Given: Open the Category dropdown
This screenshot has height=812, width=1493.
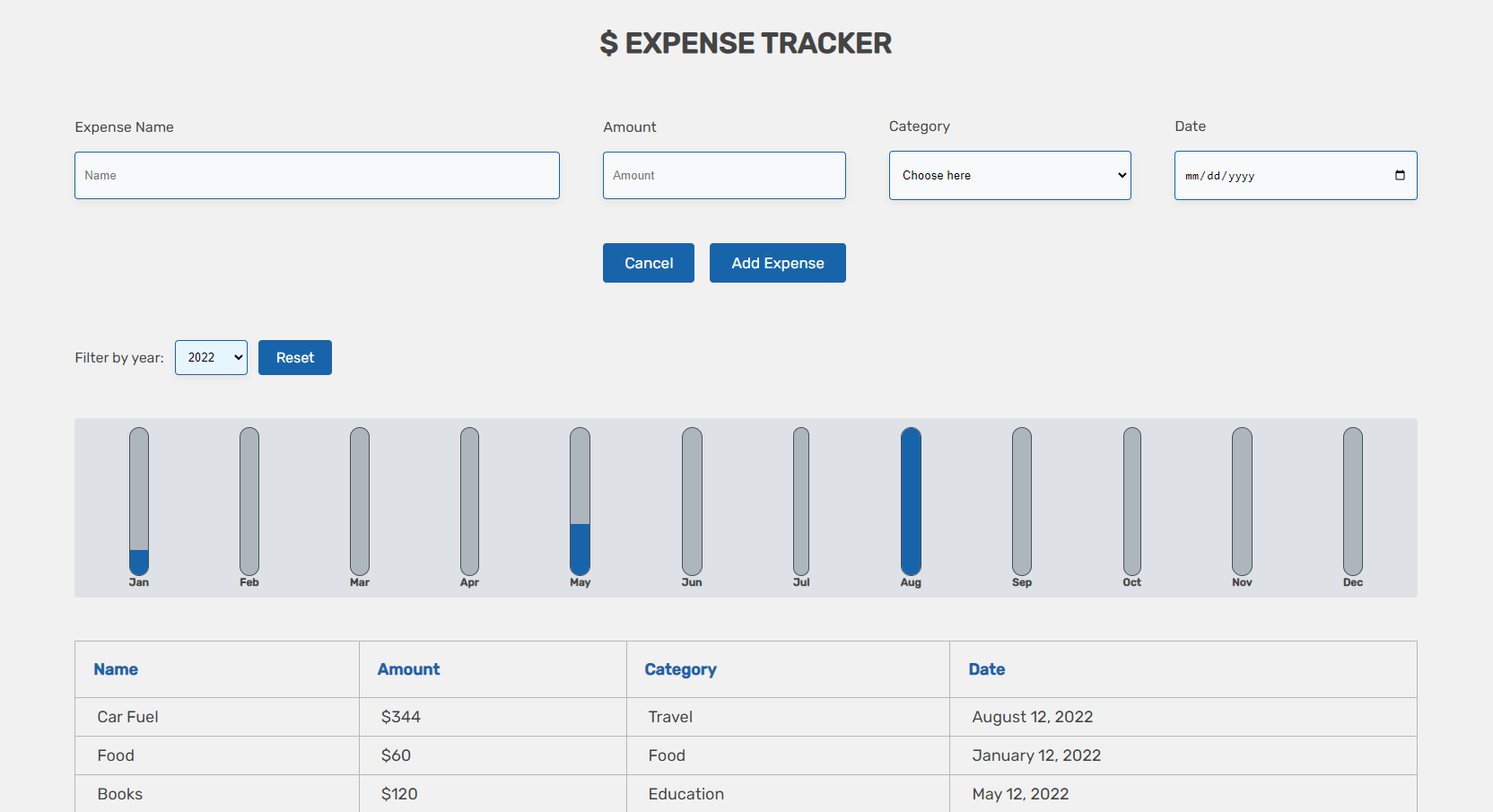Looking at the screenshot, I should tap(1009, 175).
